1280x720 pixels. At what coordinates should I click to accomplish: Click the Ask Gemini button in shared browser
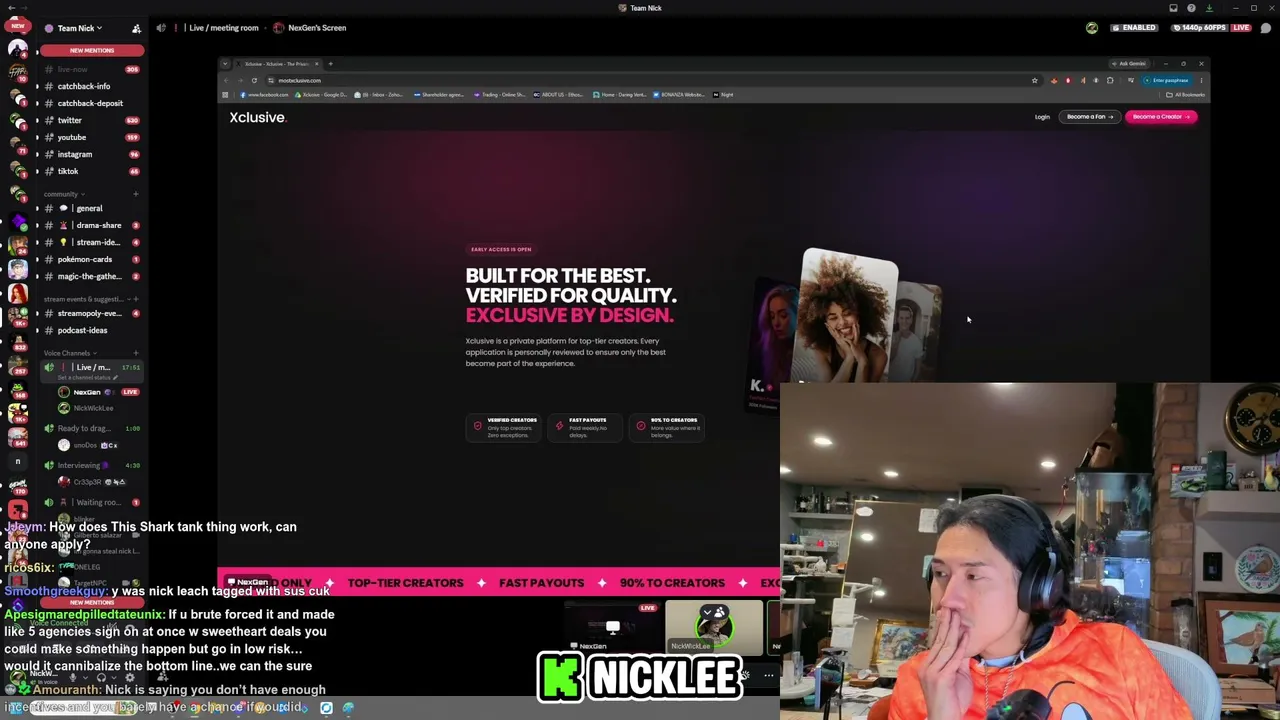1131,64
